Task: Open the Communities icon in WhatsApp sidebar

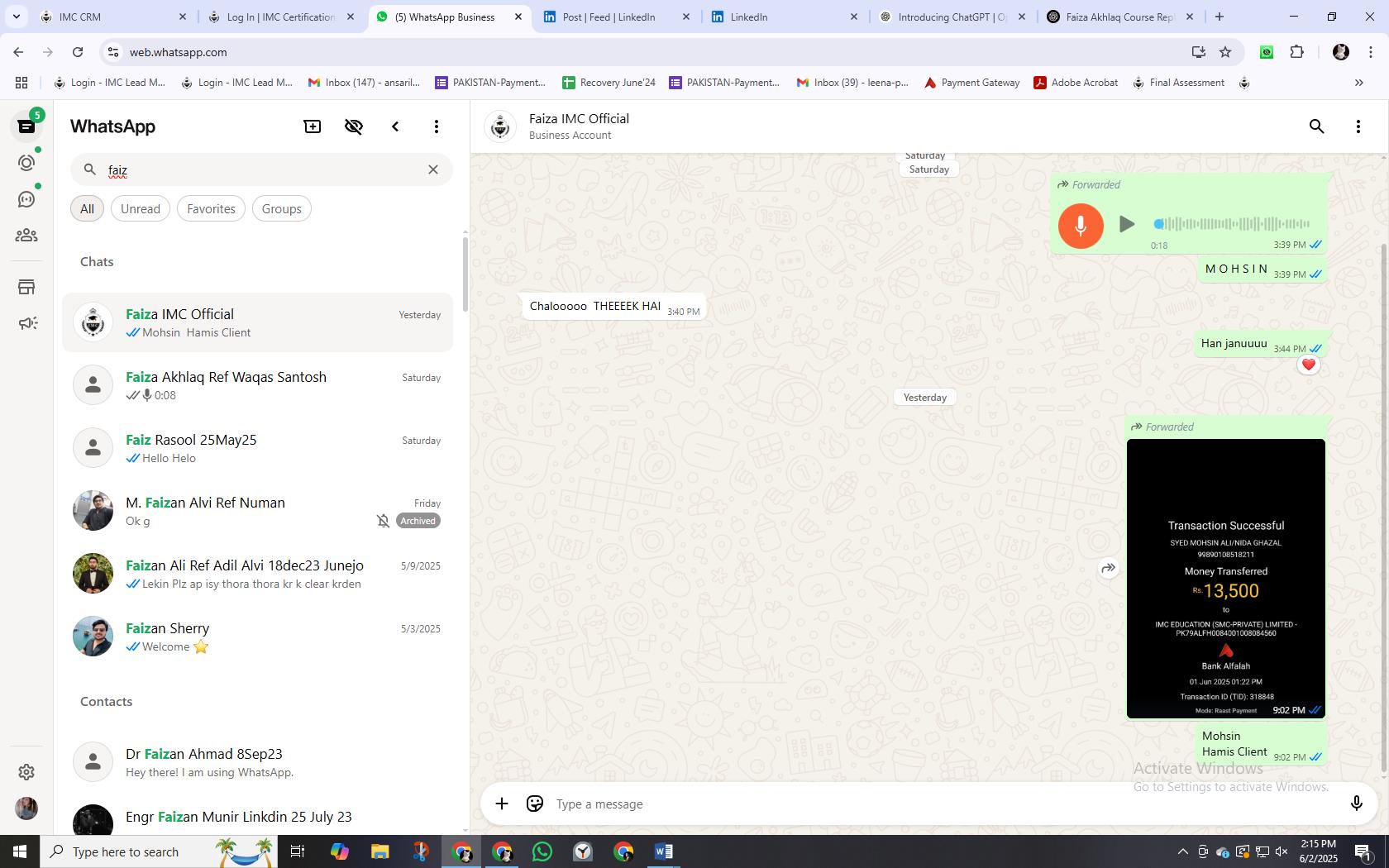Action: pos(26,236)
